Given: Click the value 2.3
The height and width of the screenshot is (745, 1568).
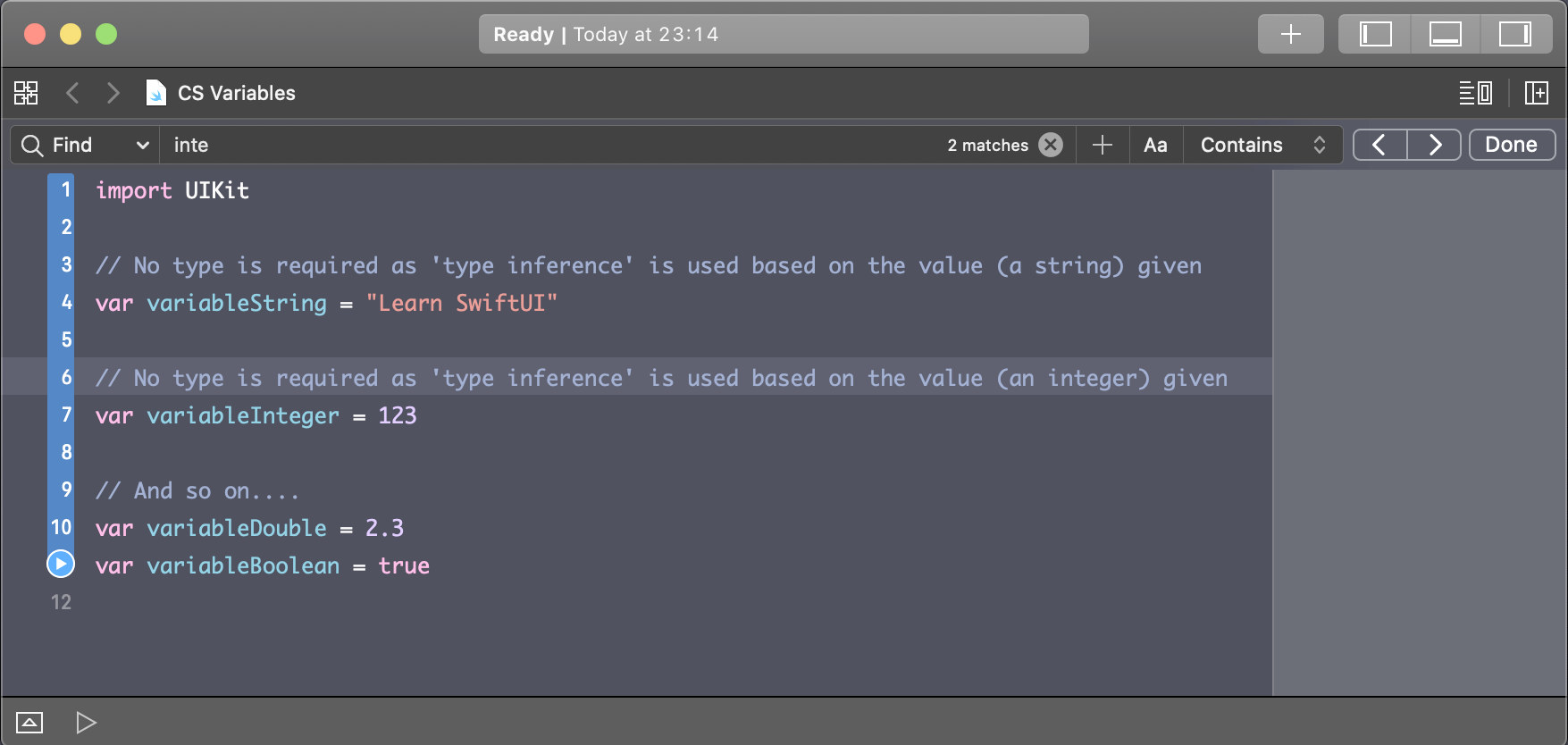Looking at the screenshot, I should click(x=384, y=528).
